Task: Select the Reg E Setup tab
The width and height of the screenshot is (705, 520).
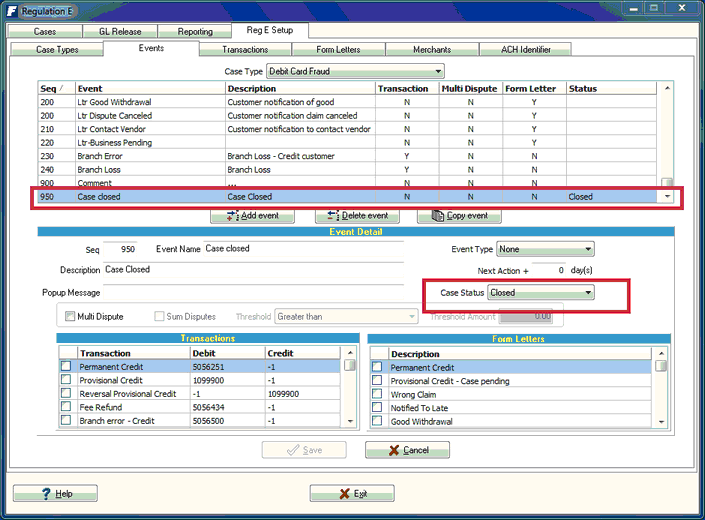Action: click(x=270, y=30)
